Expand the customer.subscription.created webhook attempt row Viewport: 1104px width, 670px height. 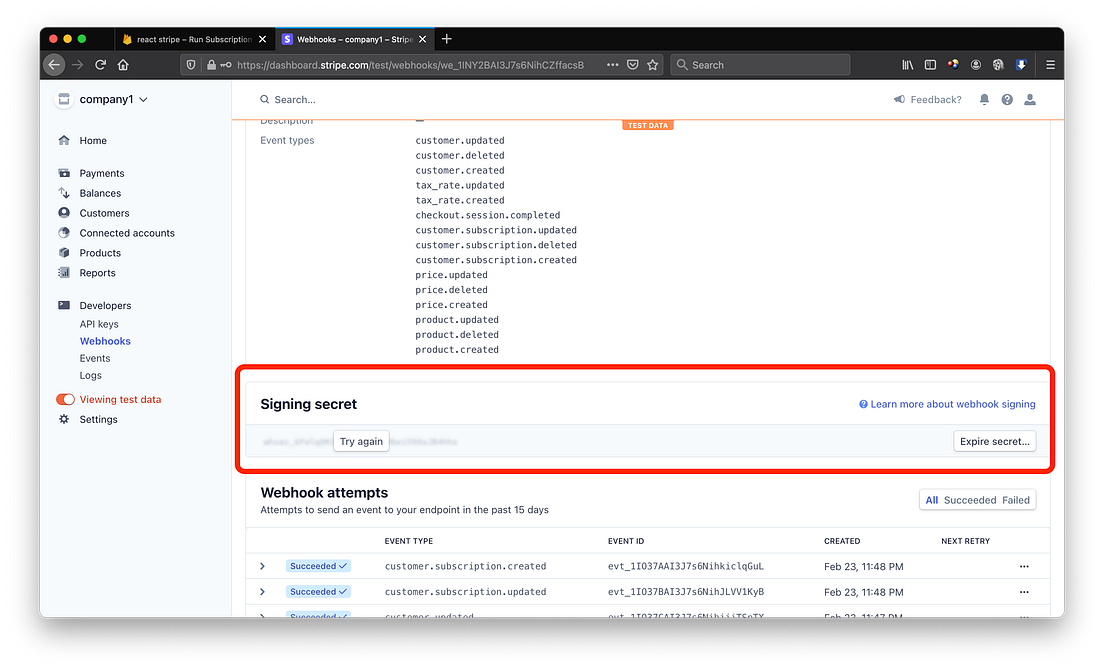coord(262,566)
